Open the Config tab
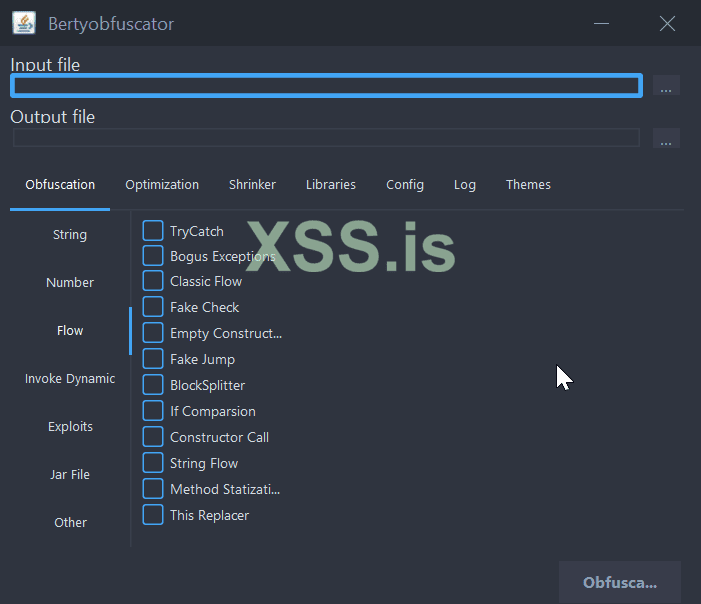Viewport: 701px width, 604px height. (x=405, y=185)
